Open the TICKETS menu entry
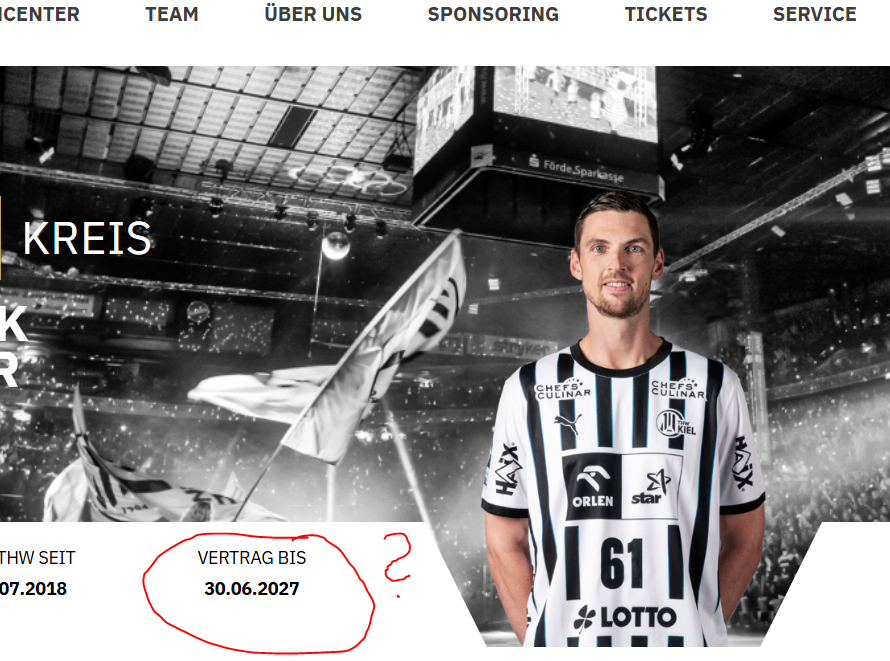Viewport: 890px width, 661px height. pyautogui.click(x=666, y=14)
